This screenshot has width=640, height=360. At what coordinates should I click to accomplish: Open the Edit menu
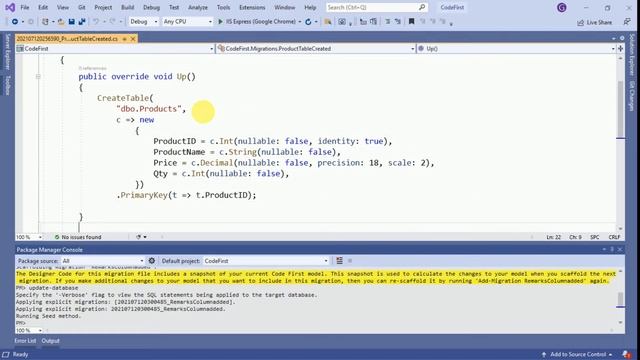point(42,7)
